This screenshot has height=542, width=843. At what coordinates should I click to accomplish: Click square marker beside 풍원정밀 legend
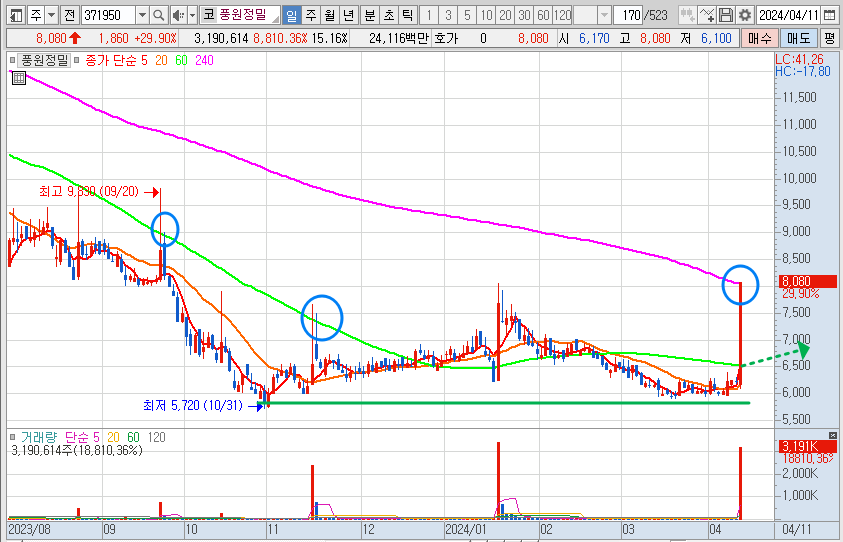(12, 60)
